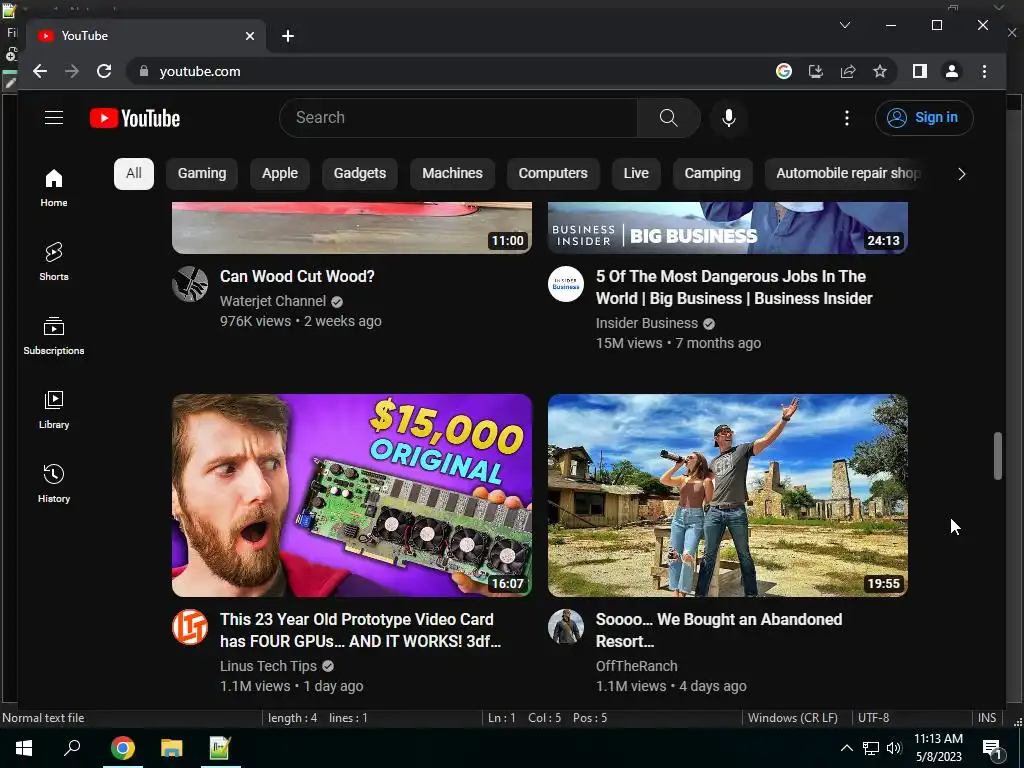Open YouTube settings three-dot menu

[x=846, y=118]
